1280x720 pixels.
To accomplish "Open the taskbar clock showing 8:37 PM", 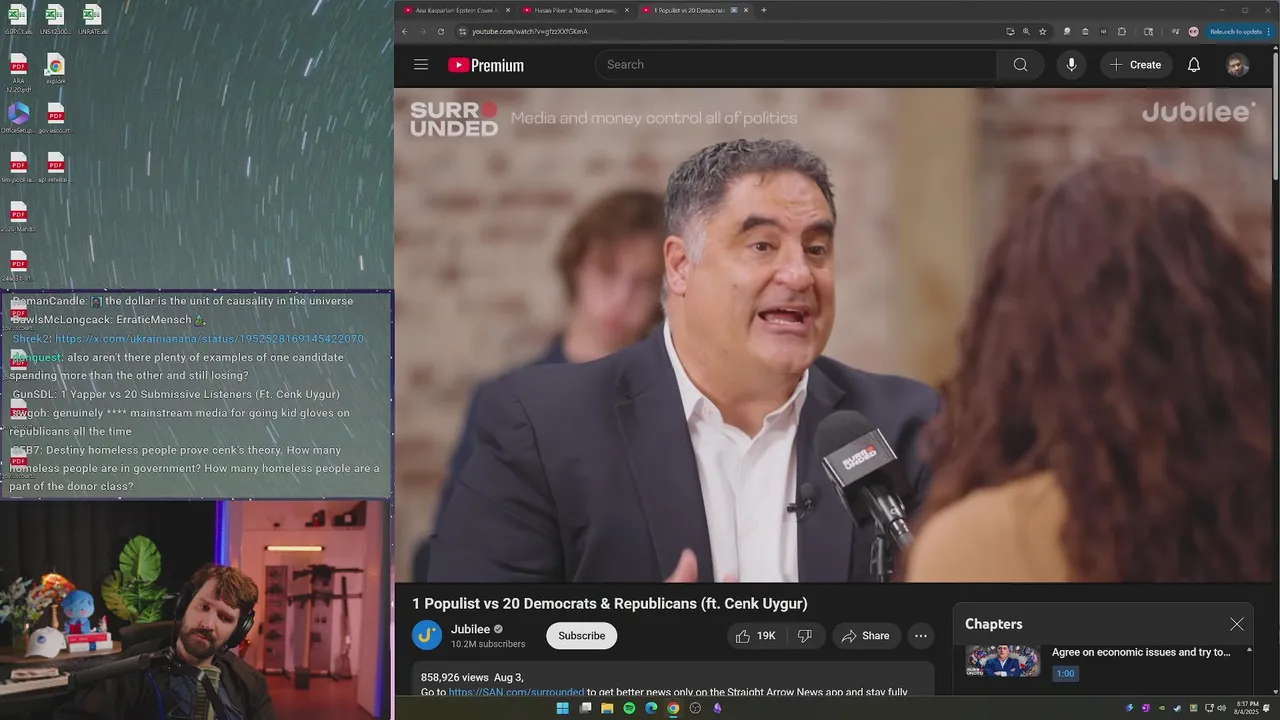I will [x=1247, y=708].
